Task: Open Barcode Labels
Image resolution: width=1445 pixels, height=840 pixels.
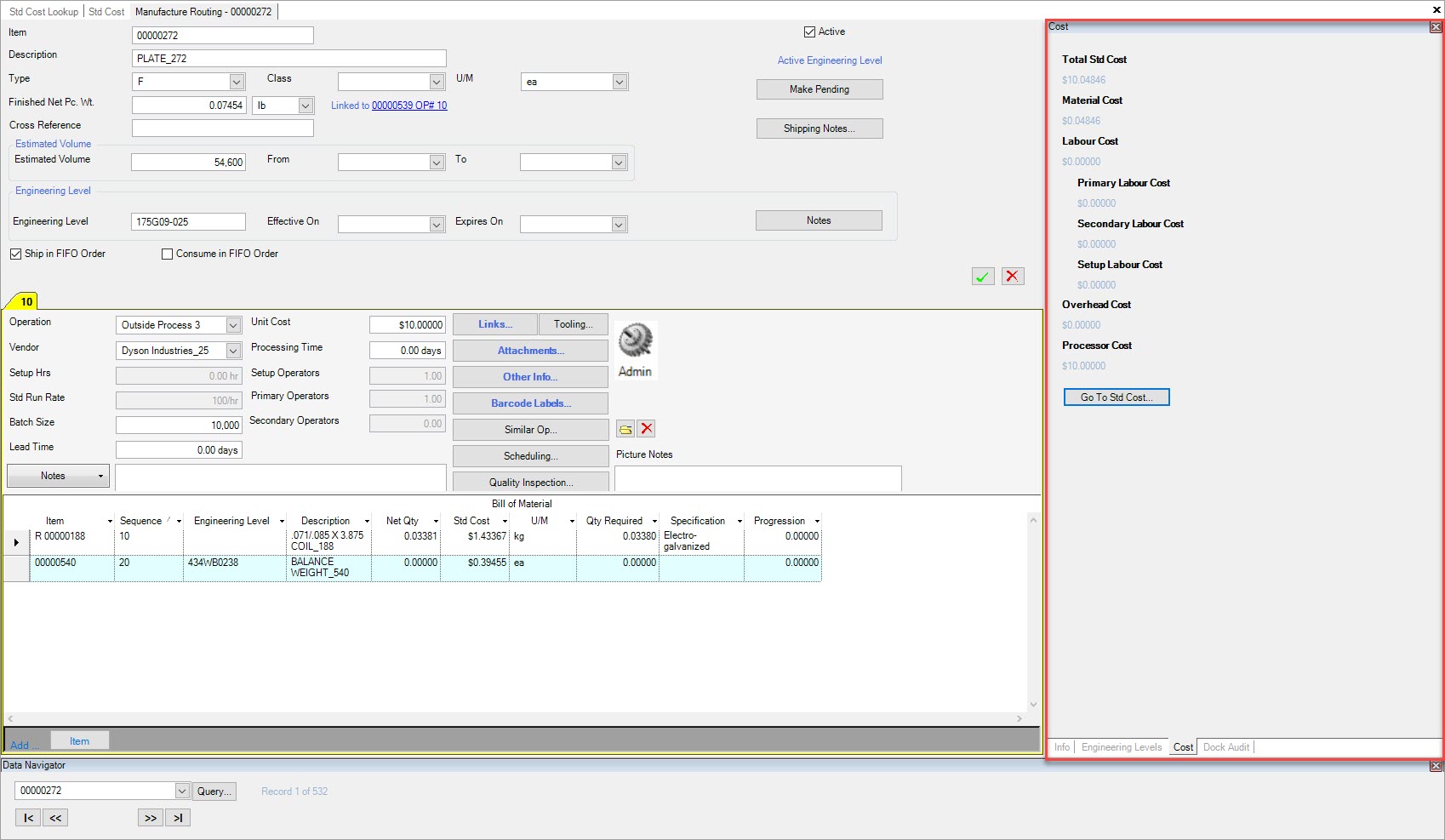Action: [530, 403]
